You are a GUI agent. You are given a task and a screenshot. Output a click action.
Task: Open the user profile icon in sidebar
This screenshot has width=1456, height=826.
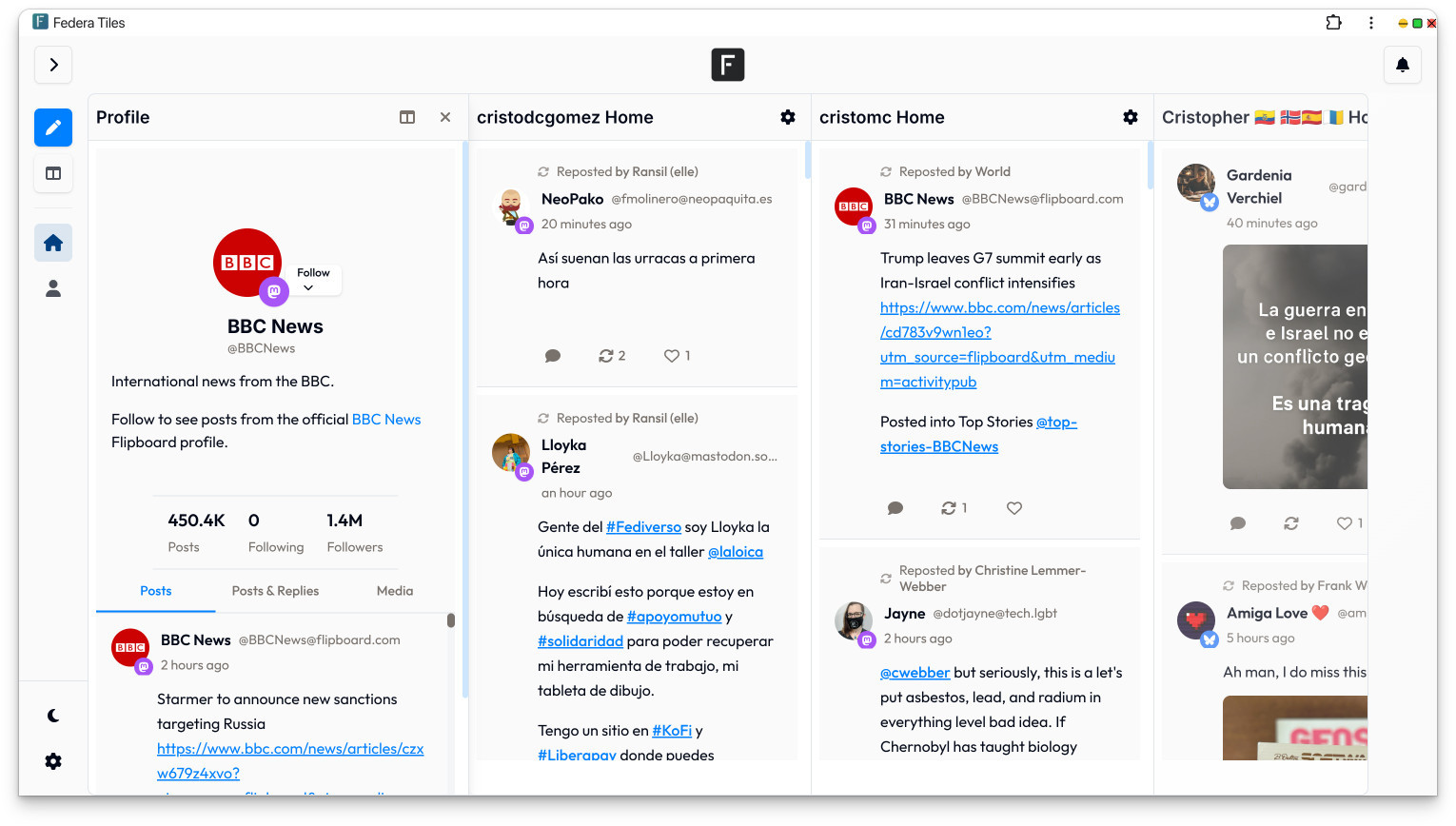tap(53, 288)
